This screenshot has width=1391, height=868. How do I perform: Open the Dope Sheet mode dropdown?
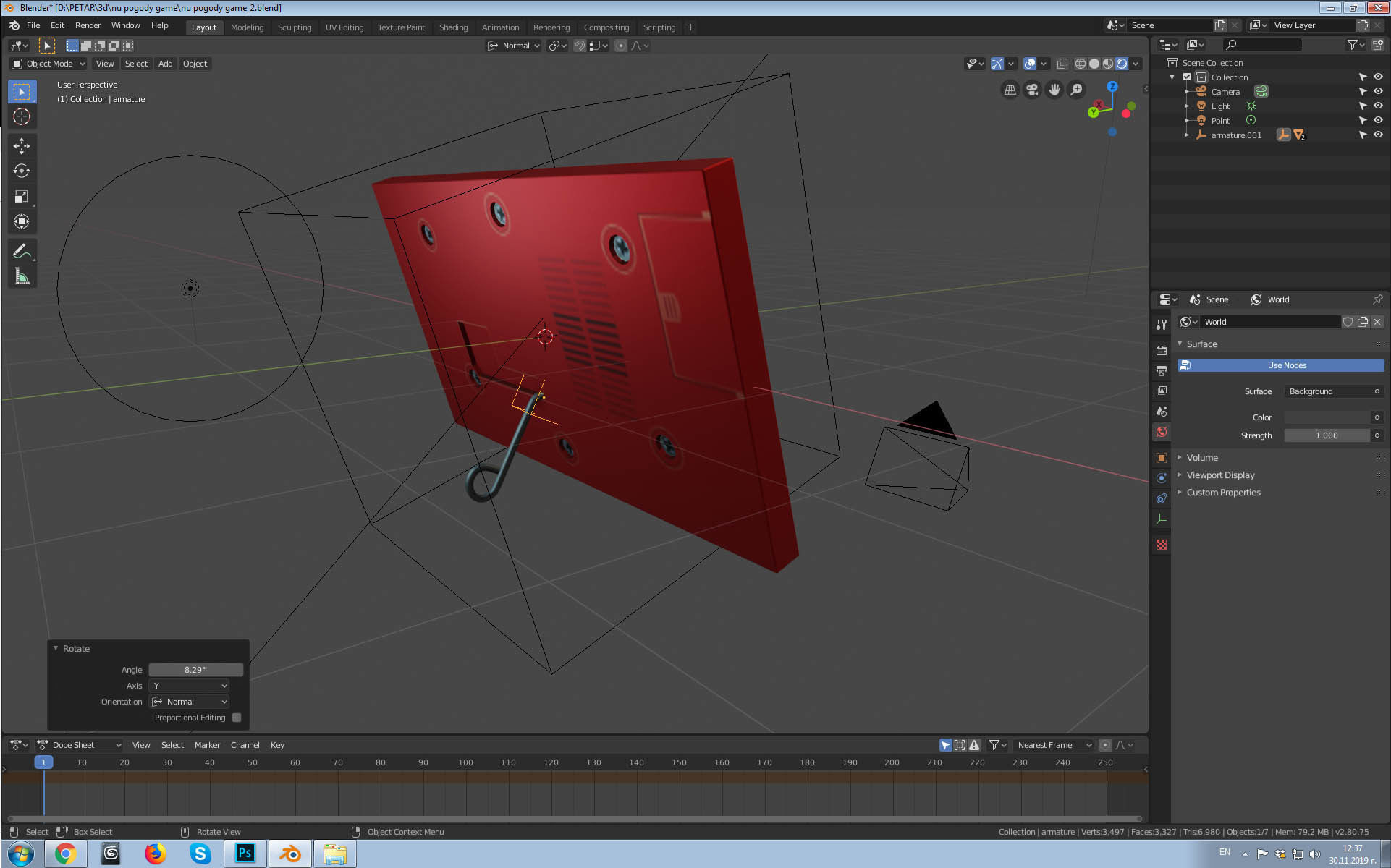point(80,745)
